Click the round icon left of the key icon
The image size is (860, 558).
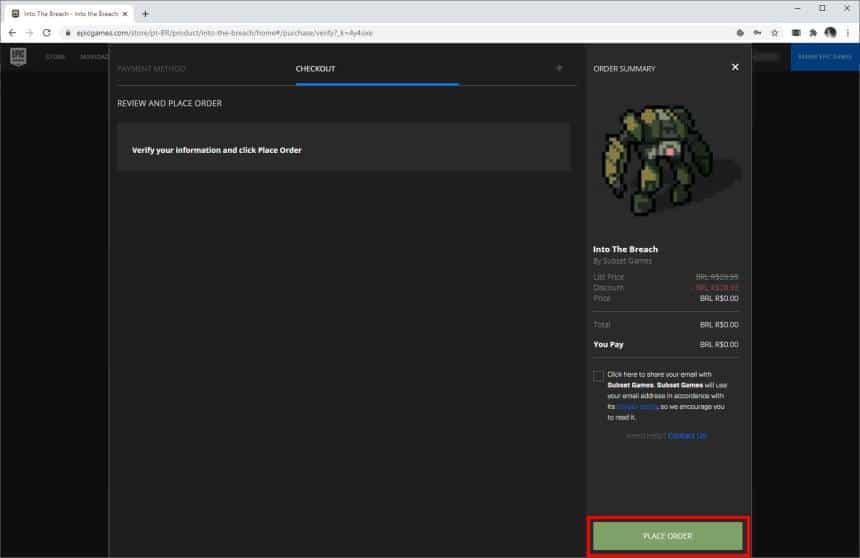click(x=740, y=33)
